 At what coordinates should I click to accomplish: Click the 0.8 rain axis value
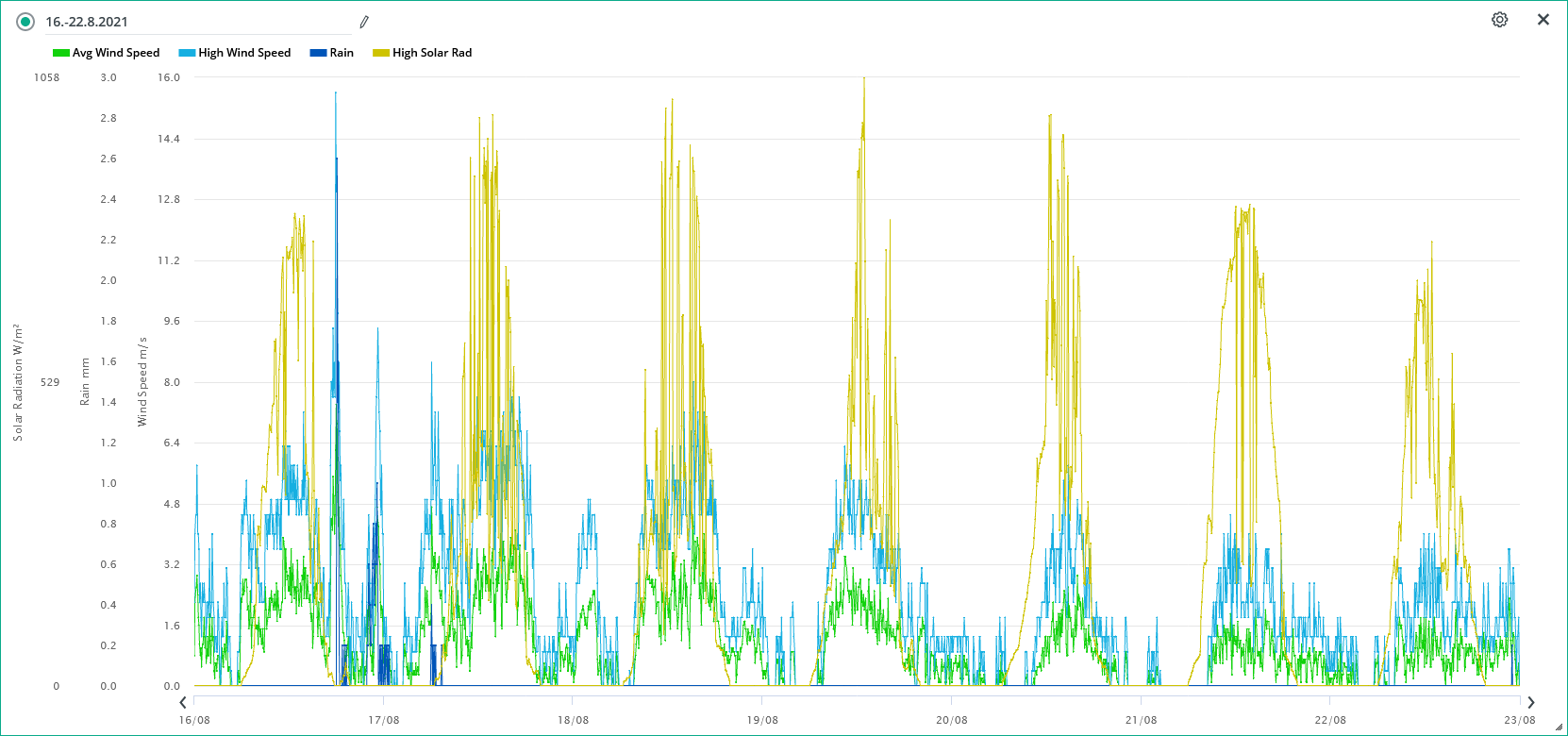click(x=108, y=524)
